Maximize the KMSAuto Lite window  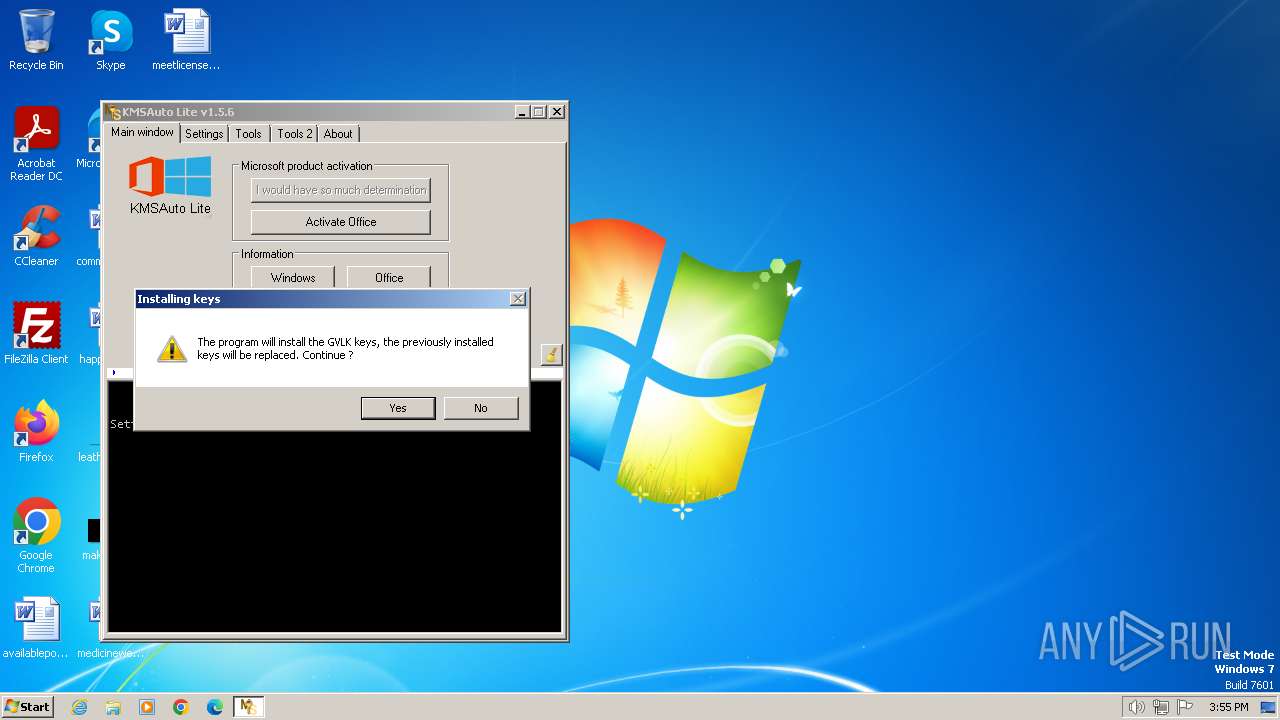(x=539, y=112)
